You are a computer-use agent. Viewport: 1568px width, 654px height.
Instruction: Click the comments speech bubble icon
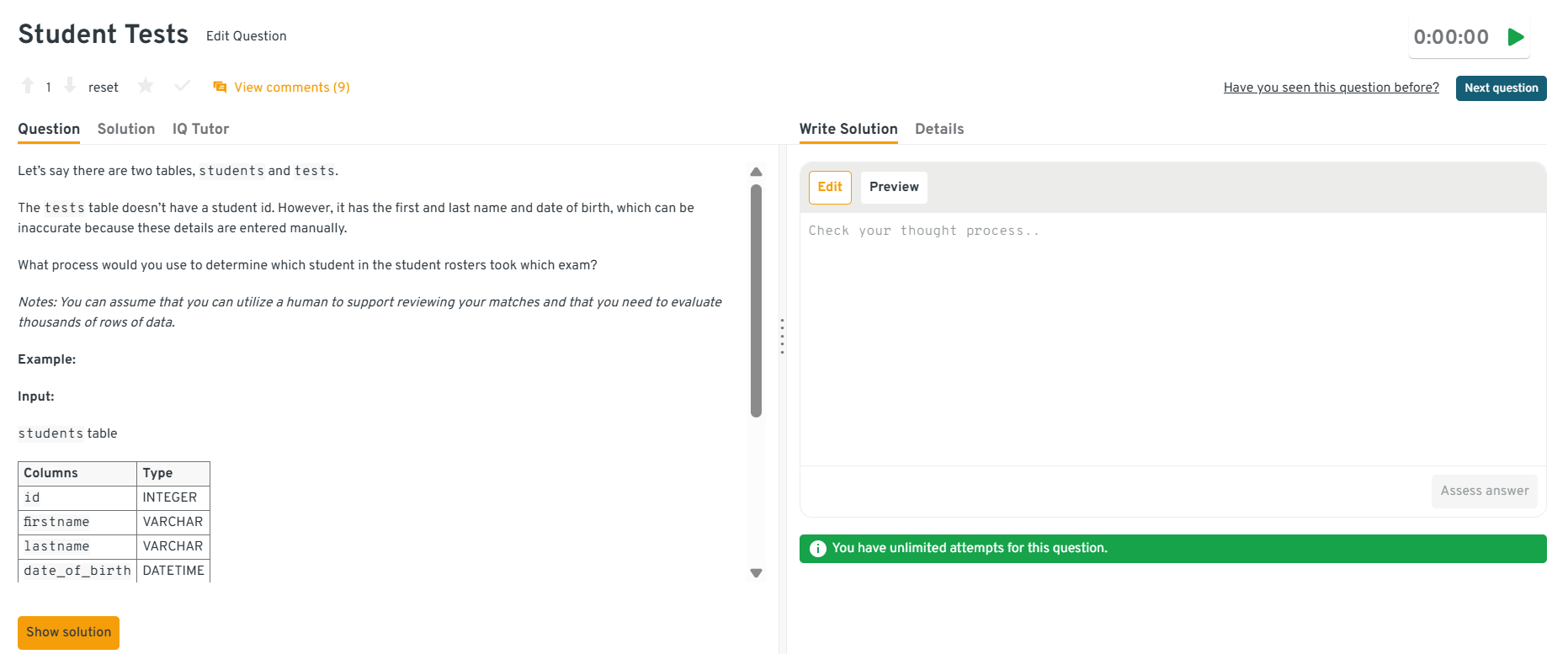point(220,87)
